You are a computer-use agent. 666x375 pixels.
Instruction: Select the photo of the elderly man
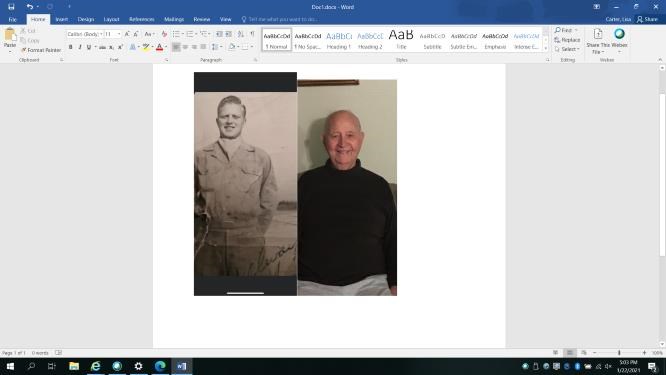[x=347, y=187]
